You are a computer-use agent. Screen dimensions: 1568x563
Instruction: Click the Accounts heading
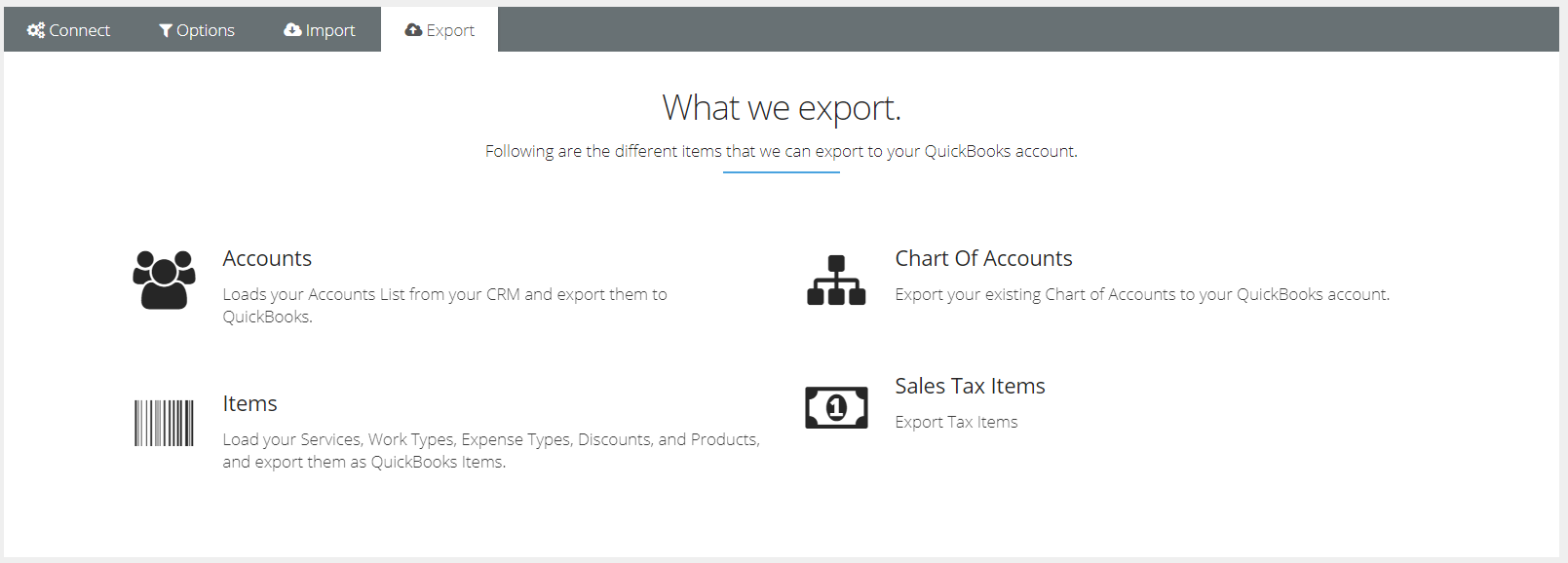(x=267, y=258)
